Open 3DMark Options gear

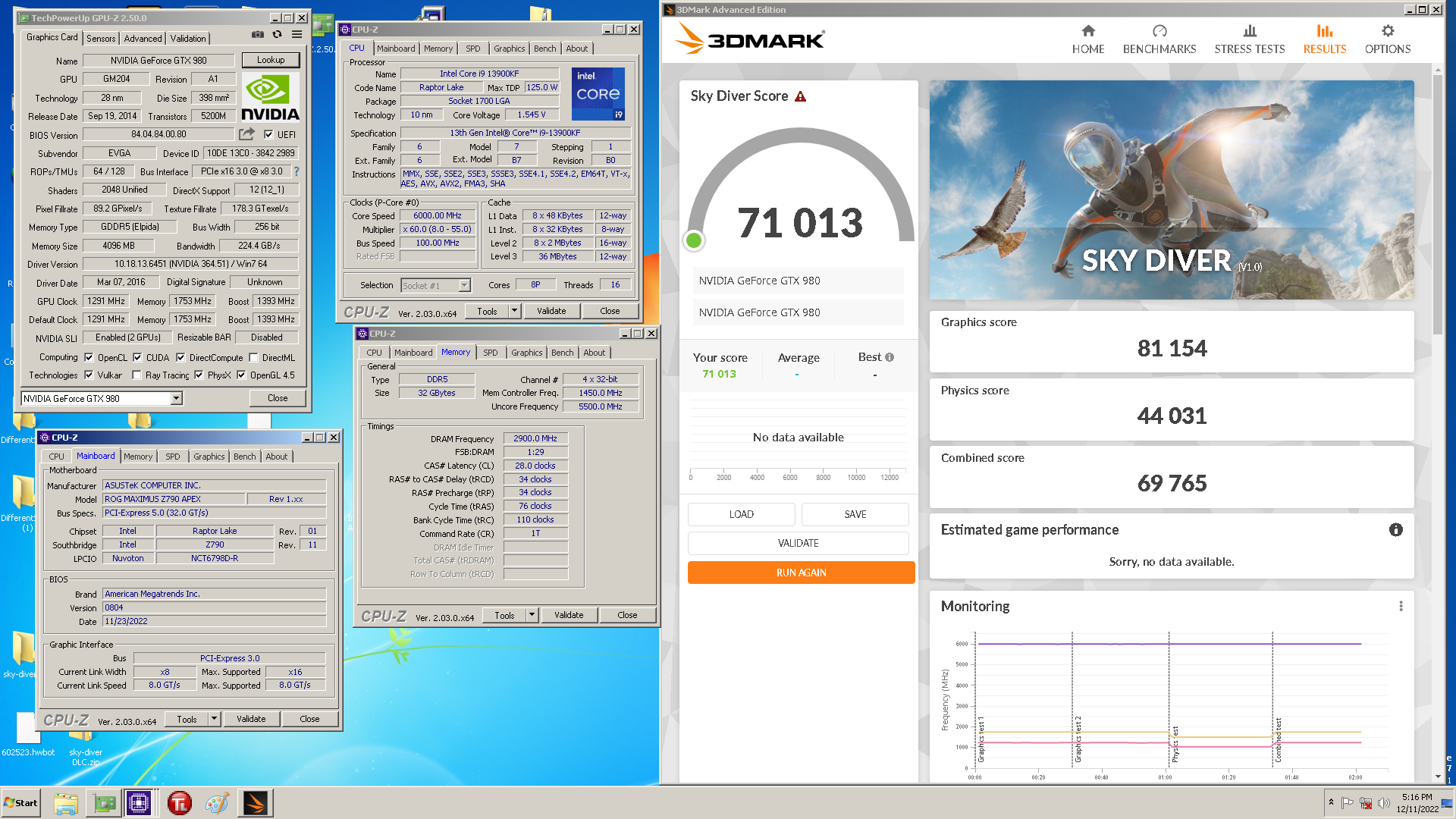point(1388,39)
